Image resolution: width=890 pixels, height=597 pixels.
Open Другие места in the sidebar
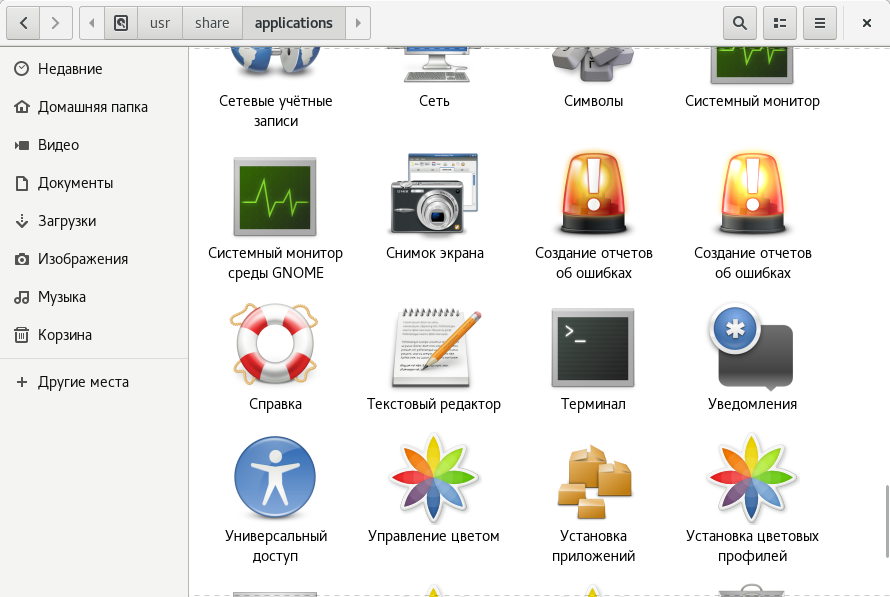(94, 382)
